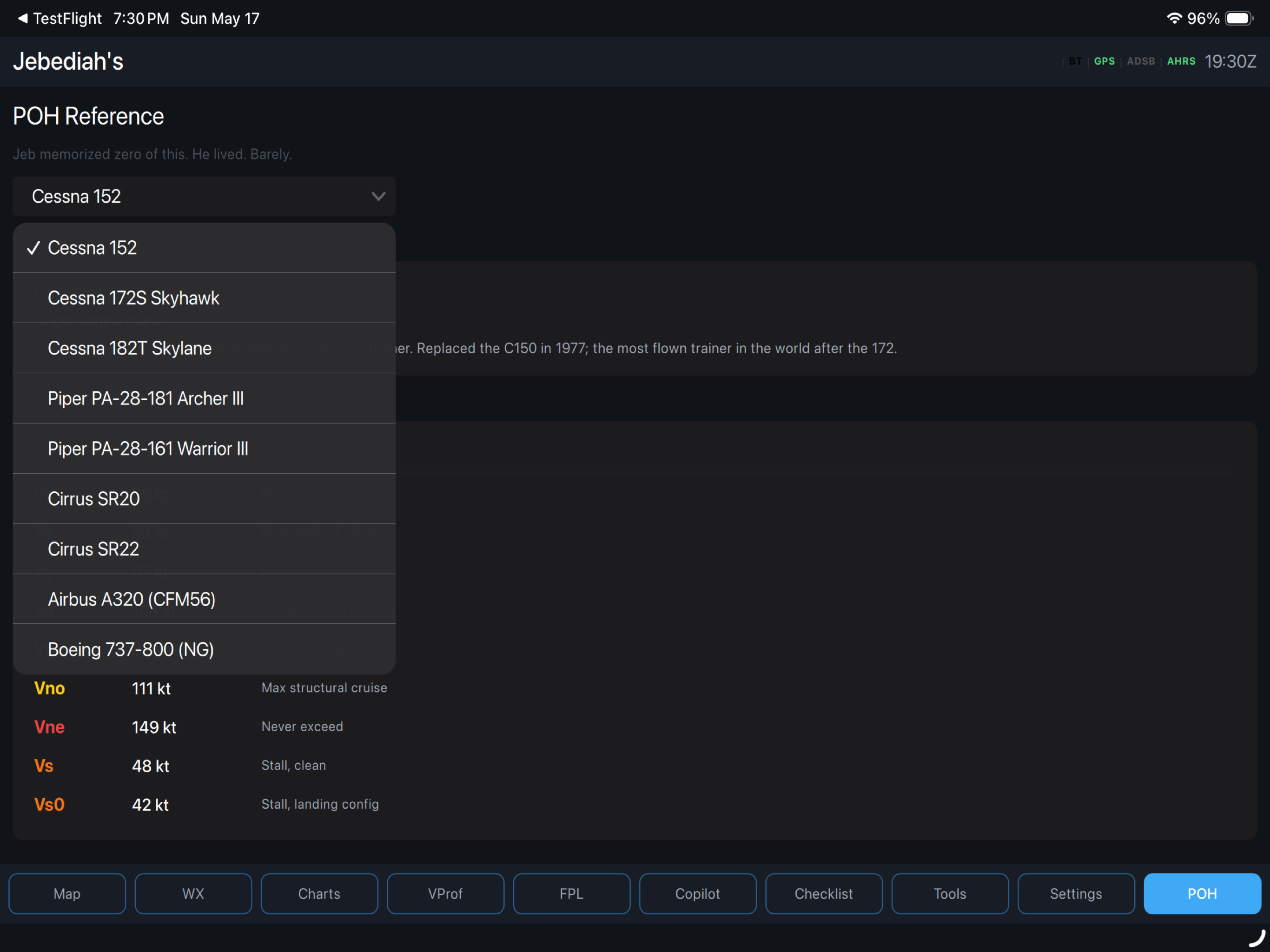
Task: Tap the TestFlight back arrow
Action: (22, 19)
